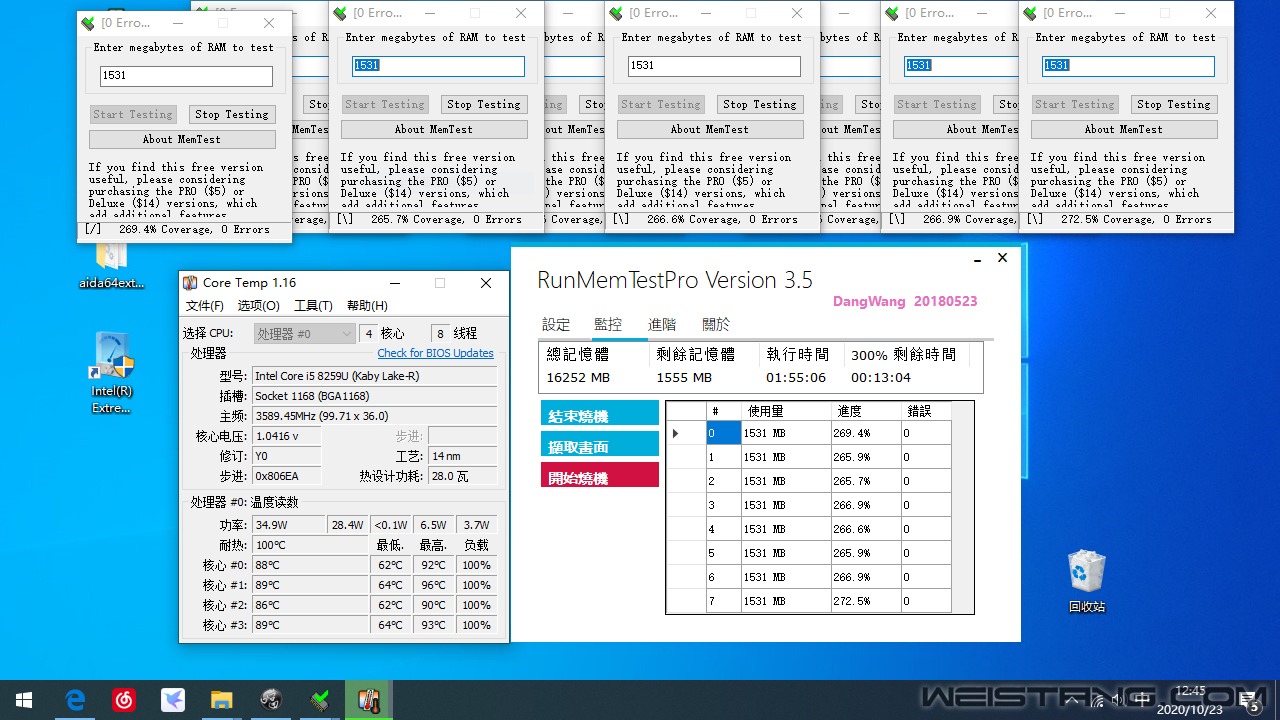
Task: Select the 回收站 Recycle Bin icon
Action: pyautogui.click(x=1087, y=581)
